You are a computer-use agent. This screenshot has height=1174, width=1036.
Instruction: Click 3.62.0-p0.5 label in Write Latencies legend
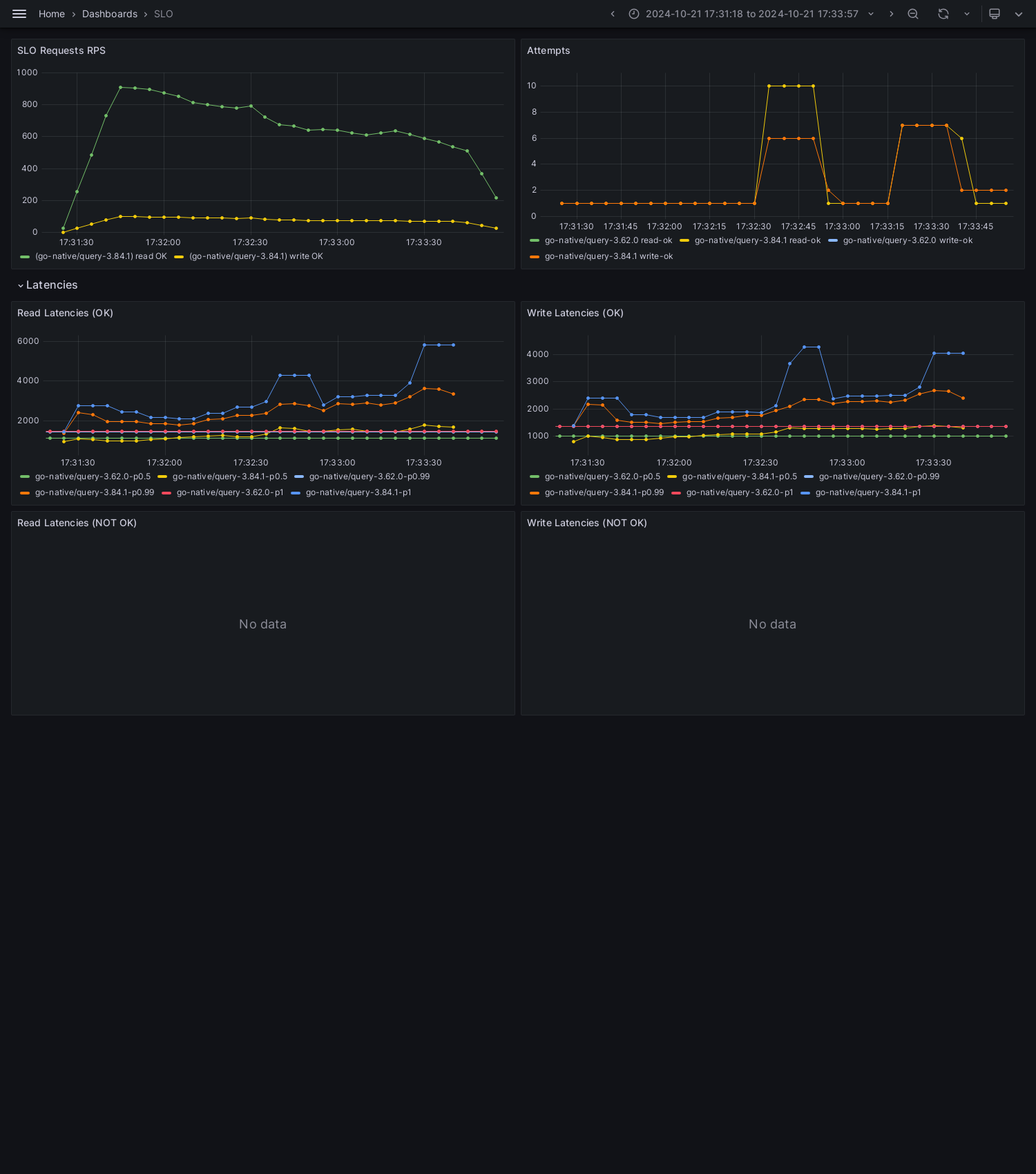[x=602, y=477]
